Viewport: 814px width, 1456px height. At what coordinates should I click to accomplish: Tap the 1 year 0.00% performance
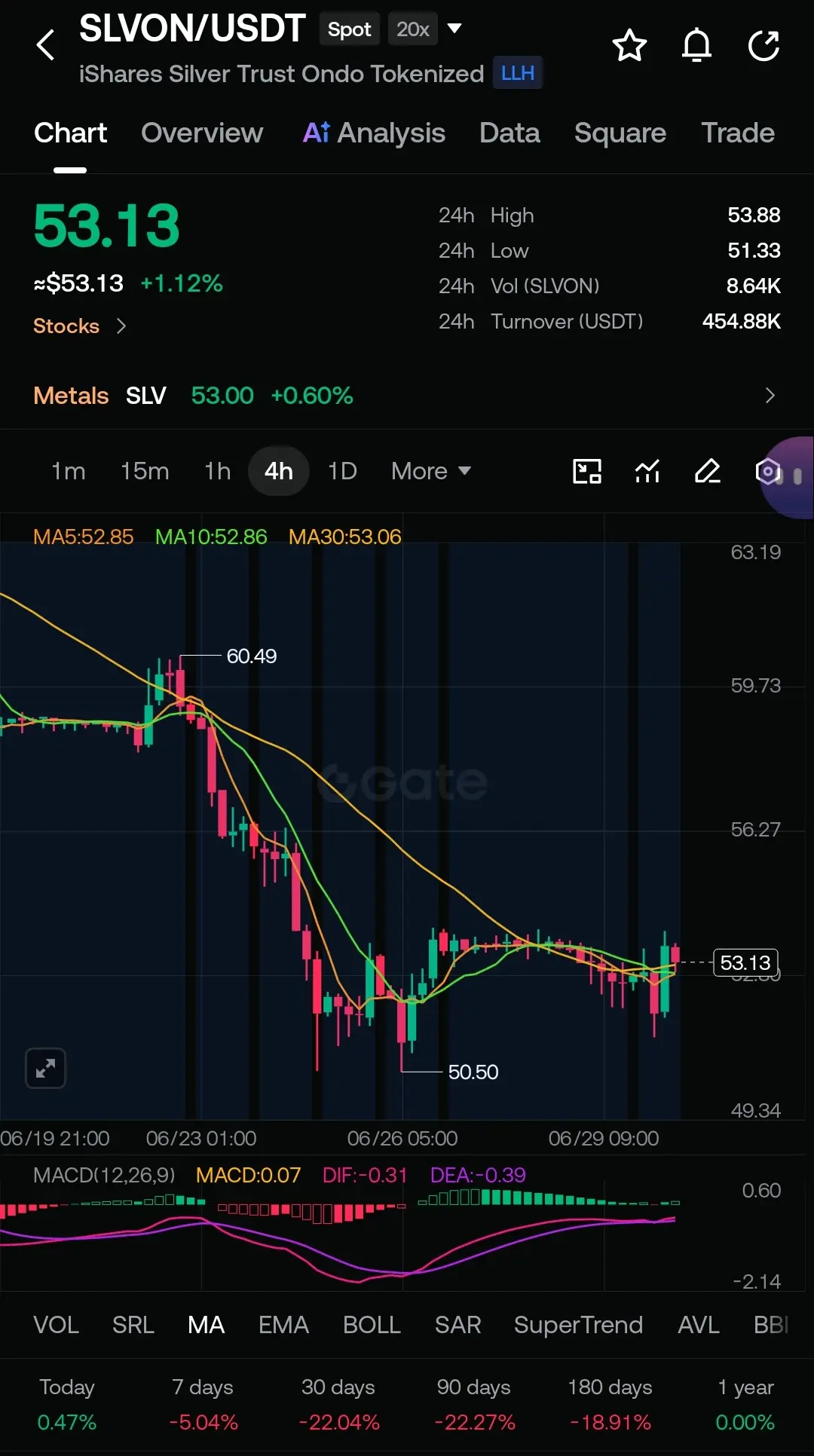(745, 1404)
